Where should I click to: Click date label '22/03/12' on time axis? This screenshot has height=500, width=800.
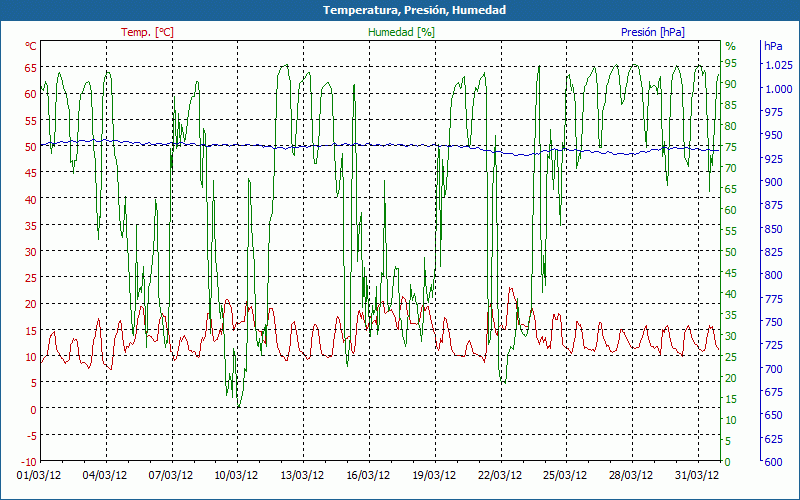click(499, 475)
